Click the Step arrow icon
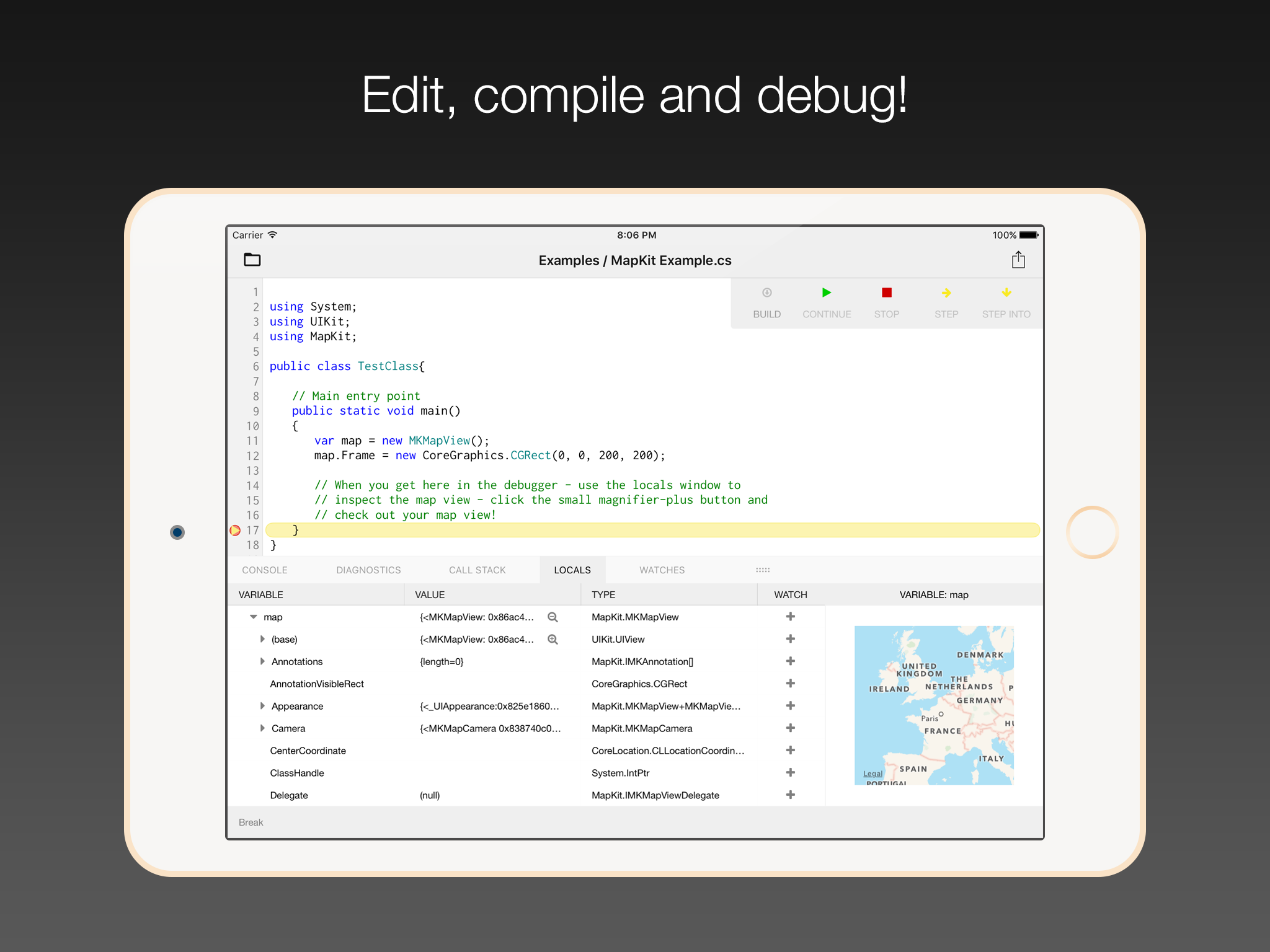This screenshot has height=952, width=1270. click(x=946, y=293)
